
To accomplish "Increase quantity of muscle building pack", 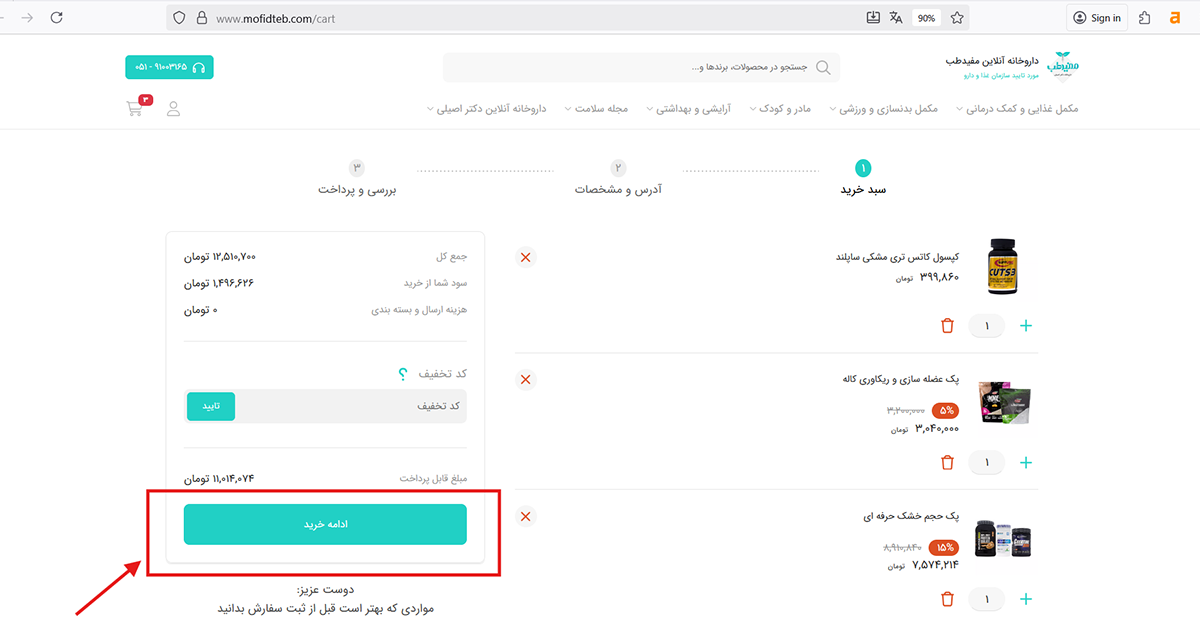I will pyautogui.click(x=1026, y=463).
